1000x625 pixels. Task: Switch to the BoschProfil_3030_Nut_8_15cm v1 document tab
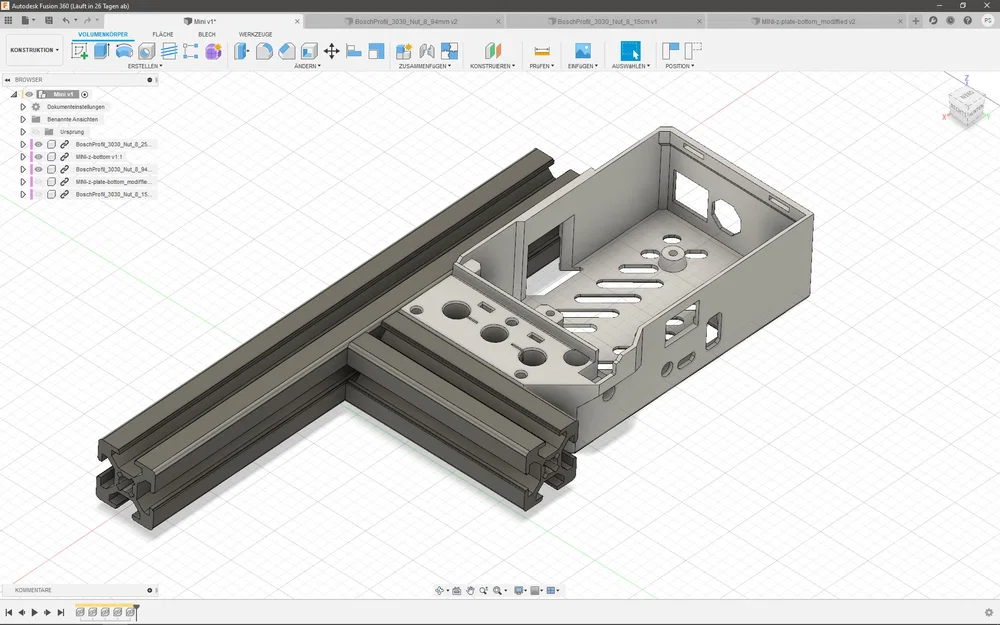click(607, 21)
